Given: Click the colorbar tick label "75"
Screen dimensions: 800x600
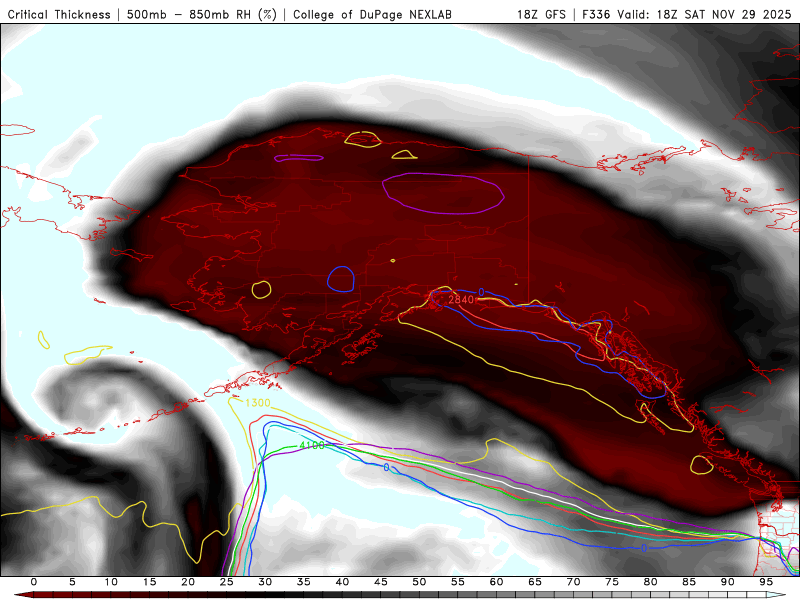Looking at the screenshot, I should [612, 582].
